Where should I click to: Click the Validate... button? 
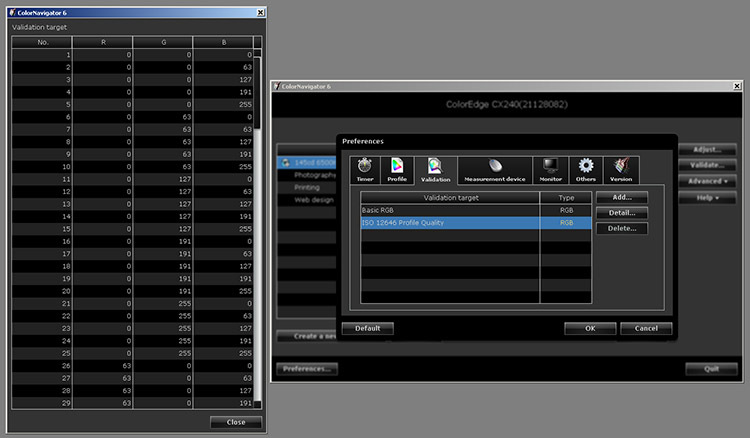pos(707,165)
